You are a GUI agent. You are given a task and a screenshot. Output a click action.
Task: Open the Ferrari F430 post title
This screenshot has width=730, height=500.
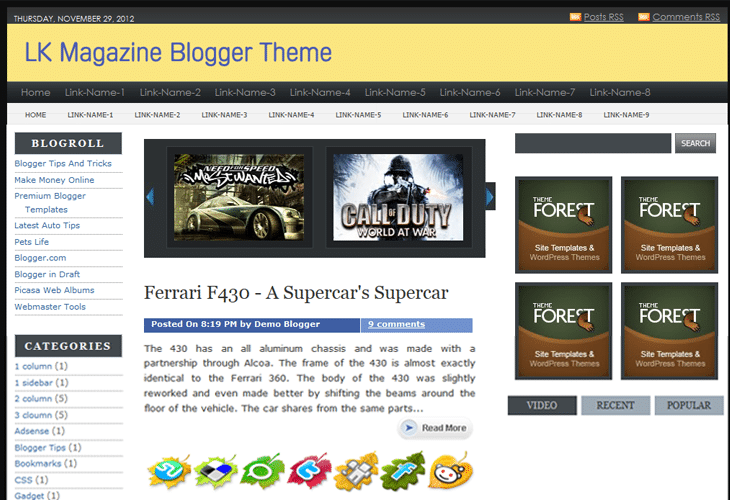[x=296, y=293]
